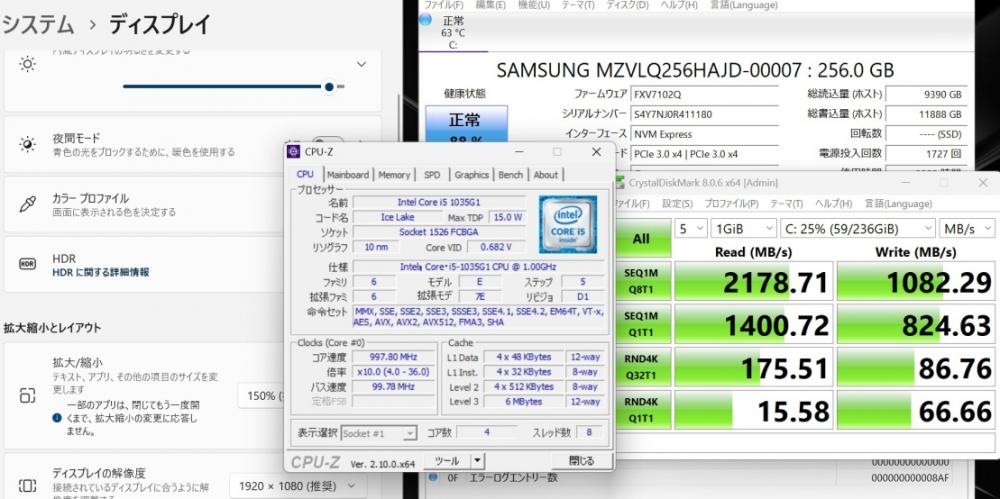
Task: Click the 66.66 write result cell
Action: pyautogui.click(x=916, y=410)
